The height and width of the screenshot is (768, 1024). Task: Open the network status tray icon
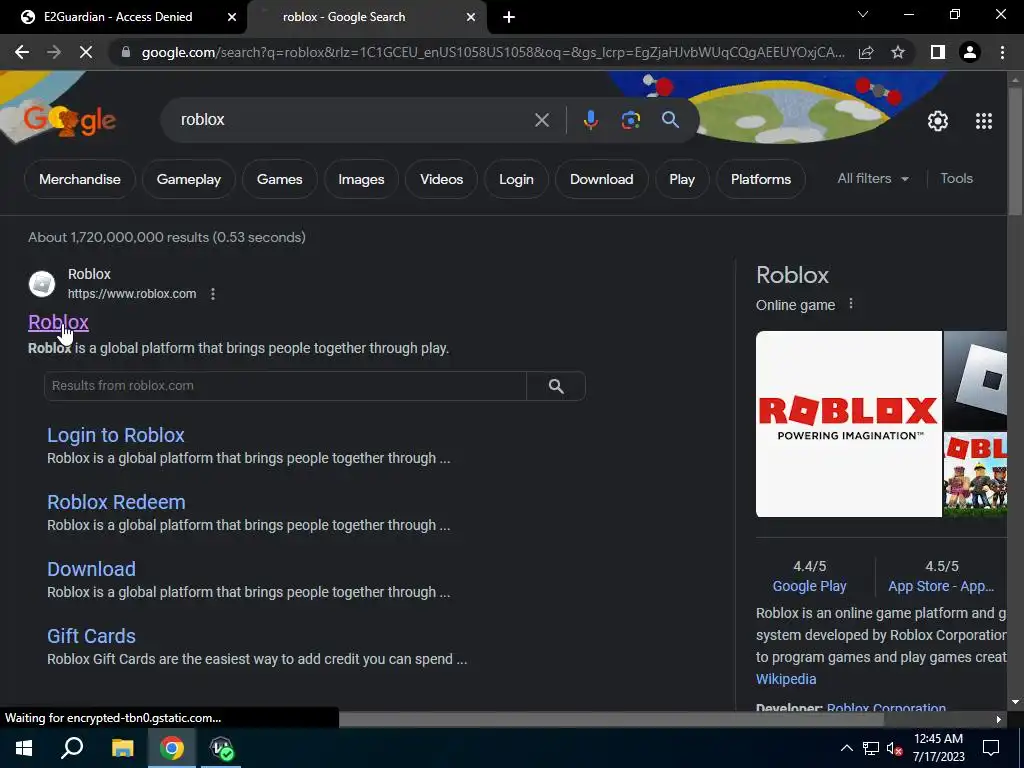871,748
